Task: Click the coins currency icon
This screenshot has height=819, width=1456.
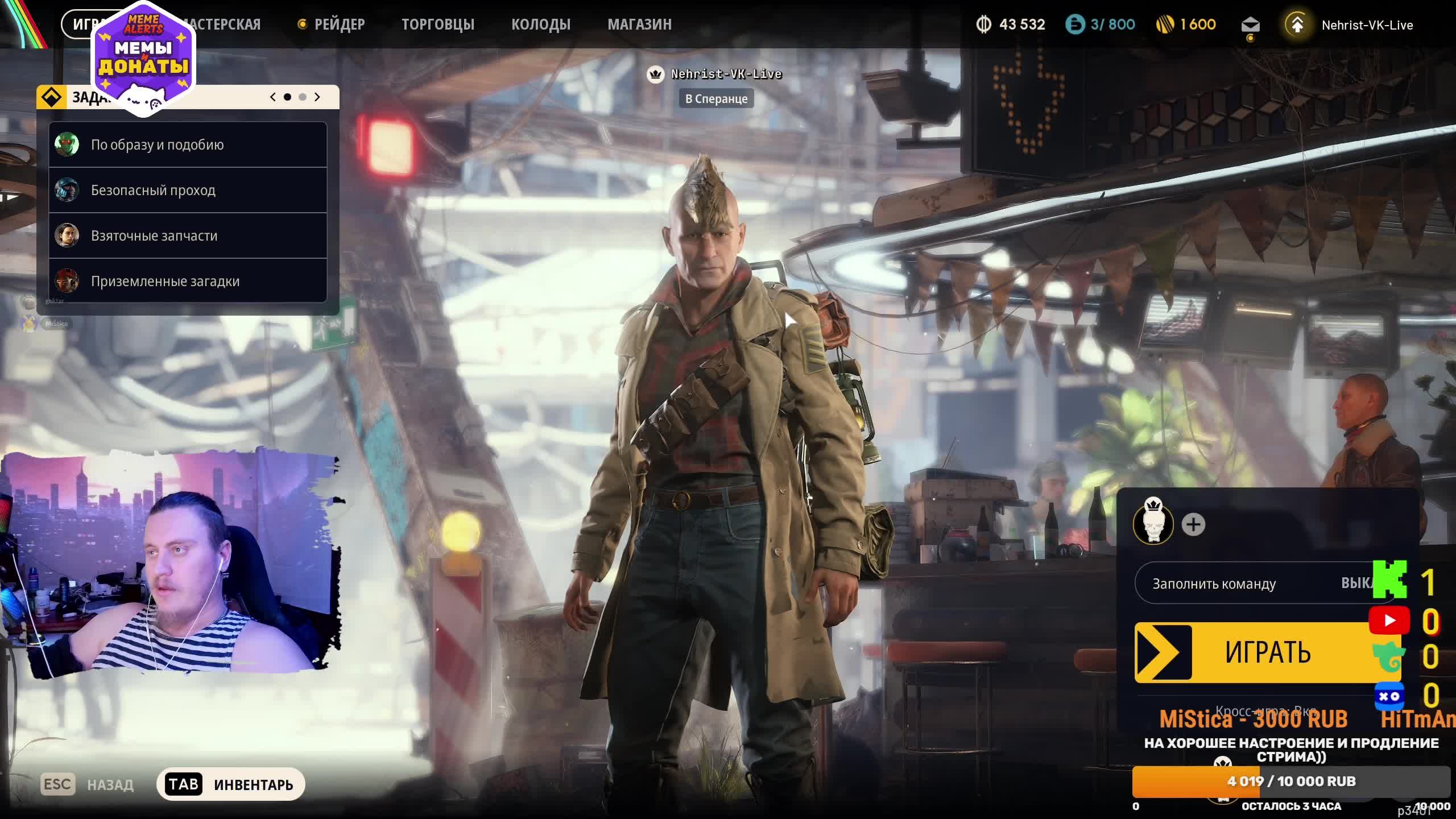Action: pyautogui.click(x=983, y=24)
